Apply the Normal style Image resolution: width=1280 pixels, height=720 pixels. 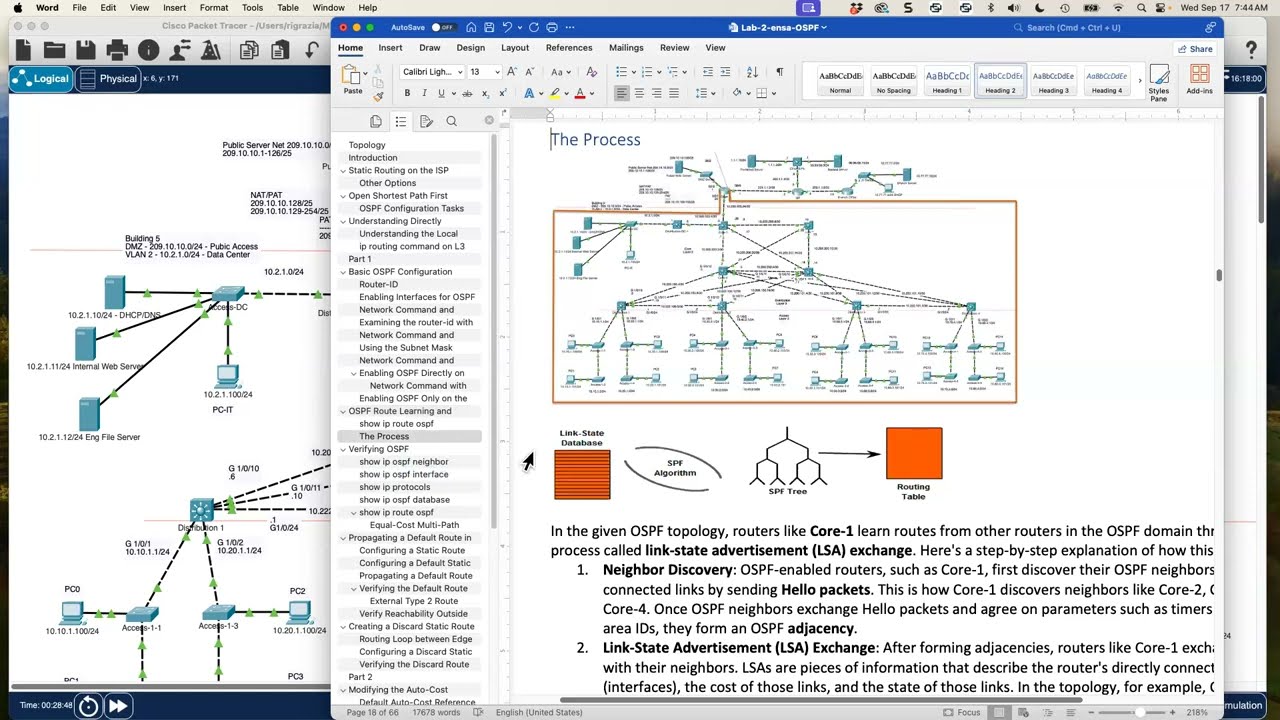pyautogui.click(x=840, y=82)
